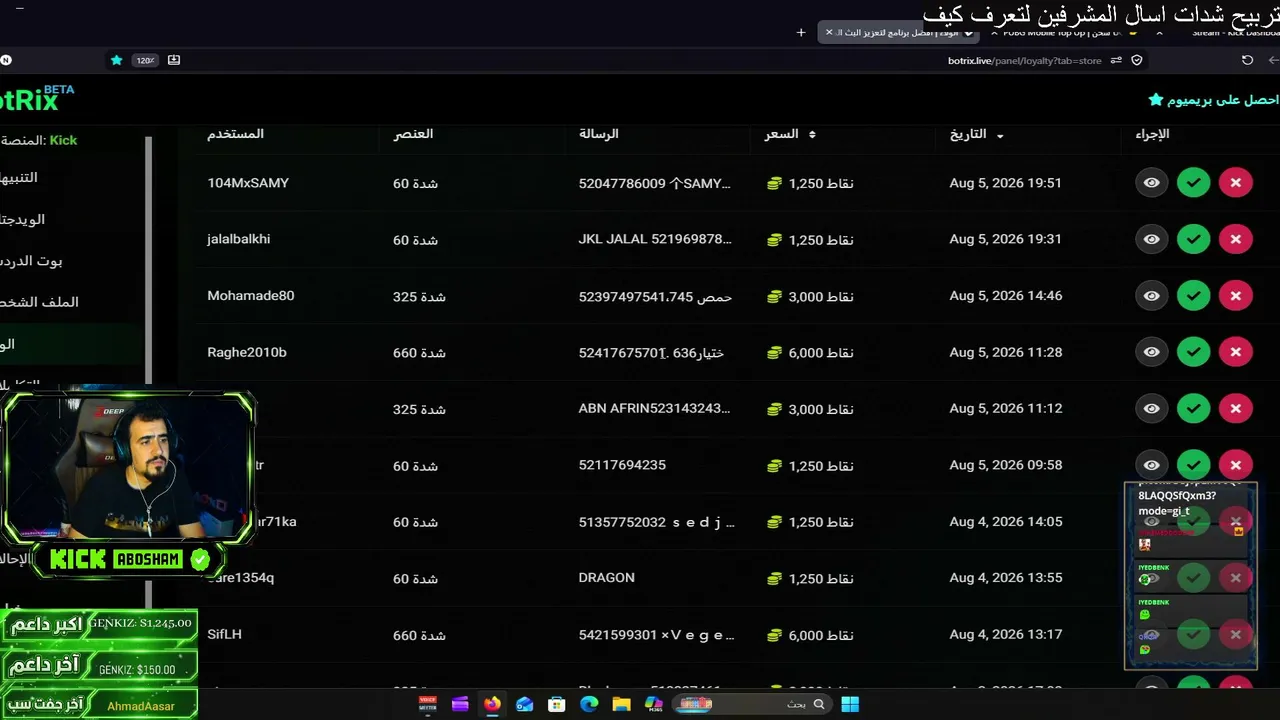Approve the ABN AFRIN row green check
Image resolution: width=1280 pixels, height=720 pixels.
tap(1193, 409)
